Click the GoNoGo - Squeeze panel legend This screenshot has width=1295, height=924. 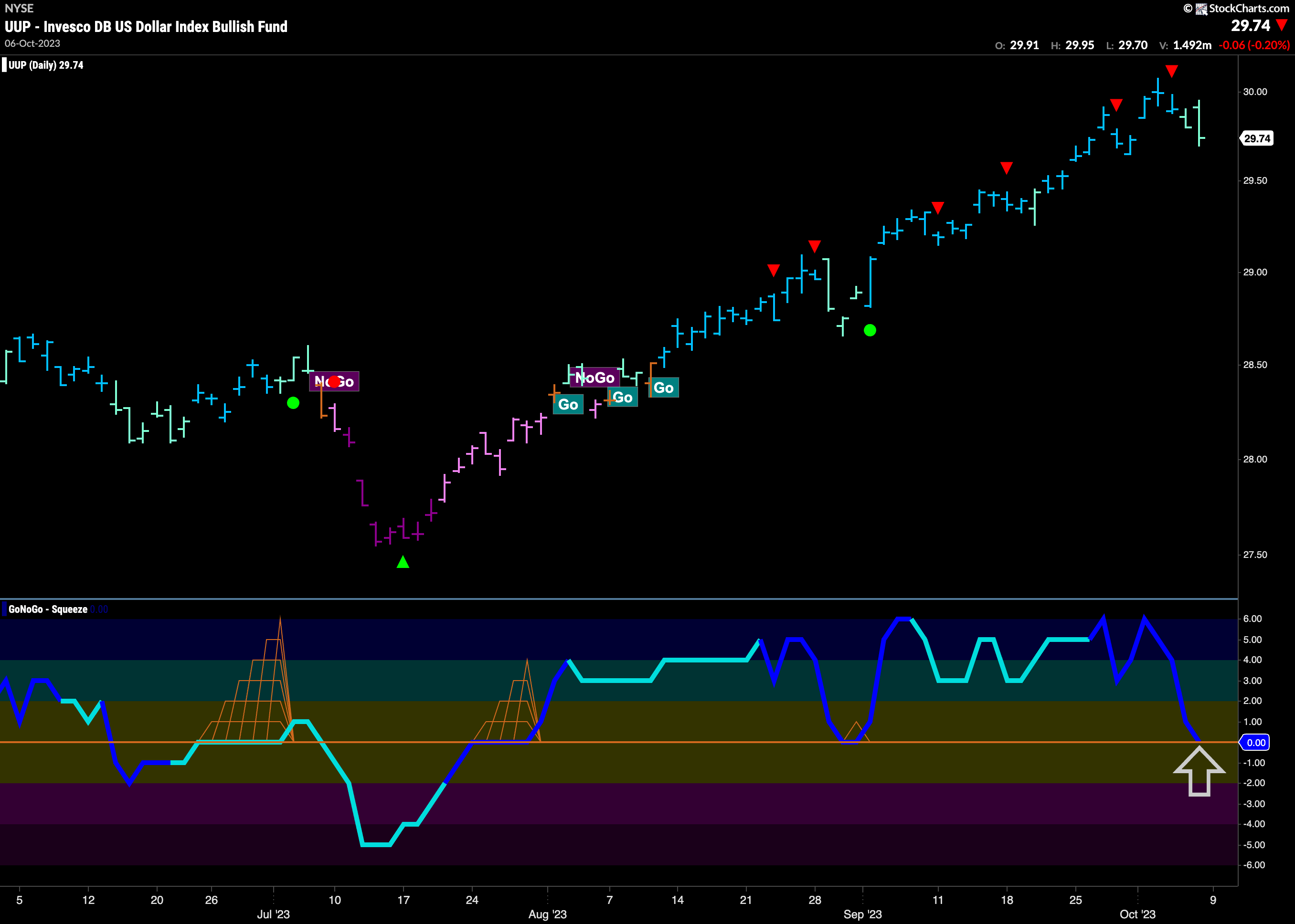point(48,609)
